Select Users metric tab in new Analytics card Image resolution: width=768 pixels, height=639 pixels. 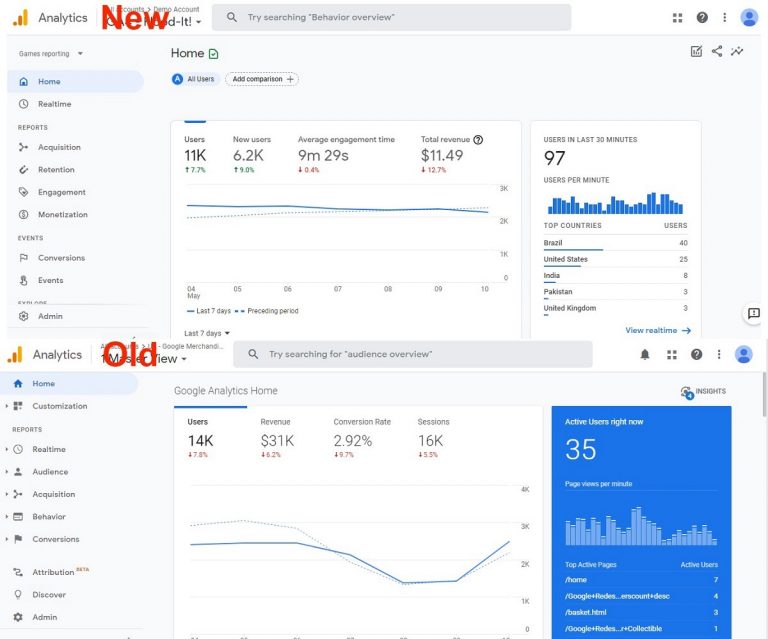(195, 154)
